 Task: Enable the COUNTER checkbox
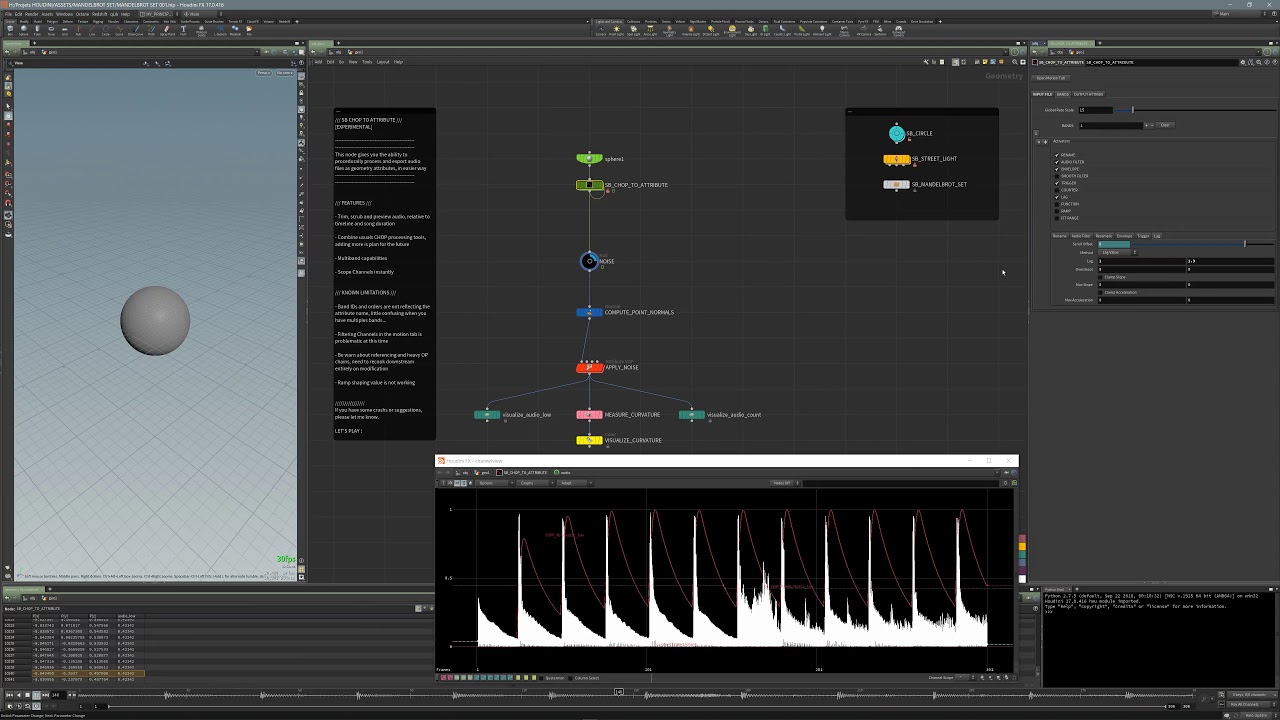point(1057,190)
